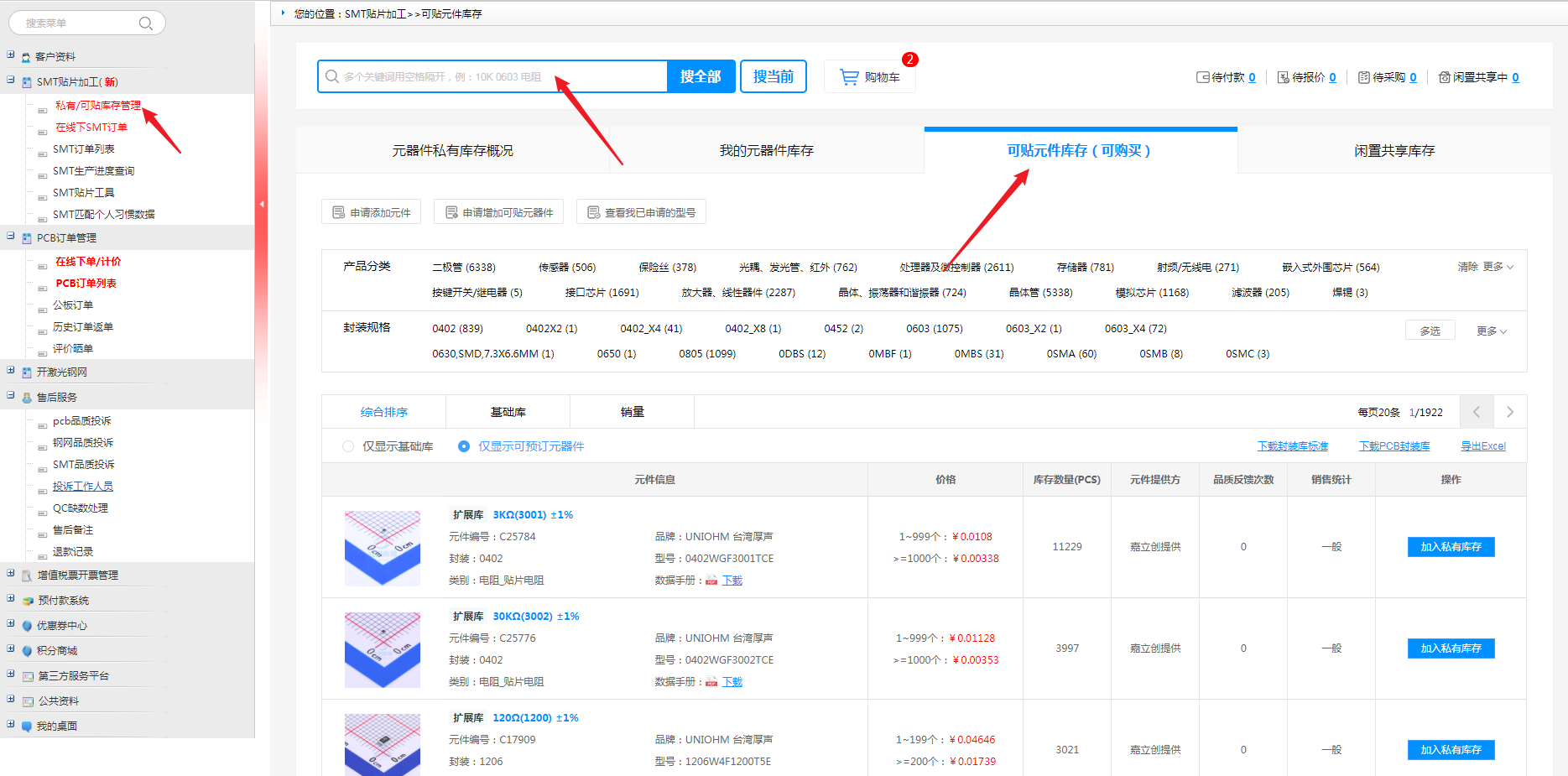
Task: Select 仅显示可预订元器件 radio option
Action: coord(464,446)
